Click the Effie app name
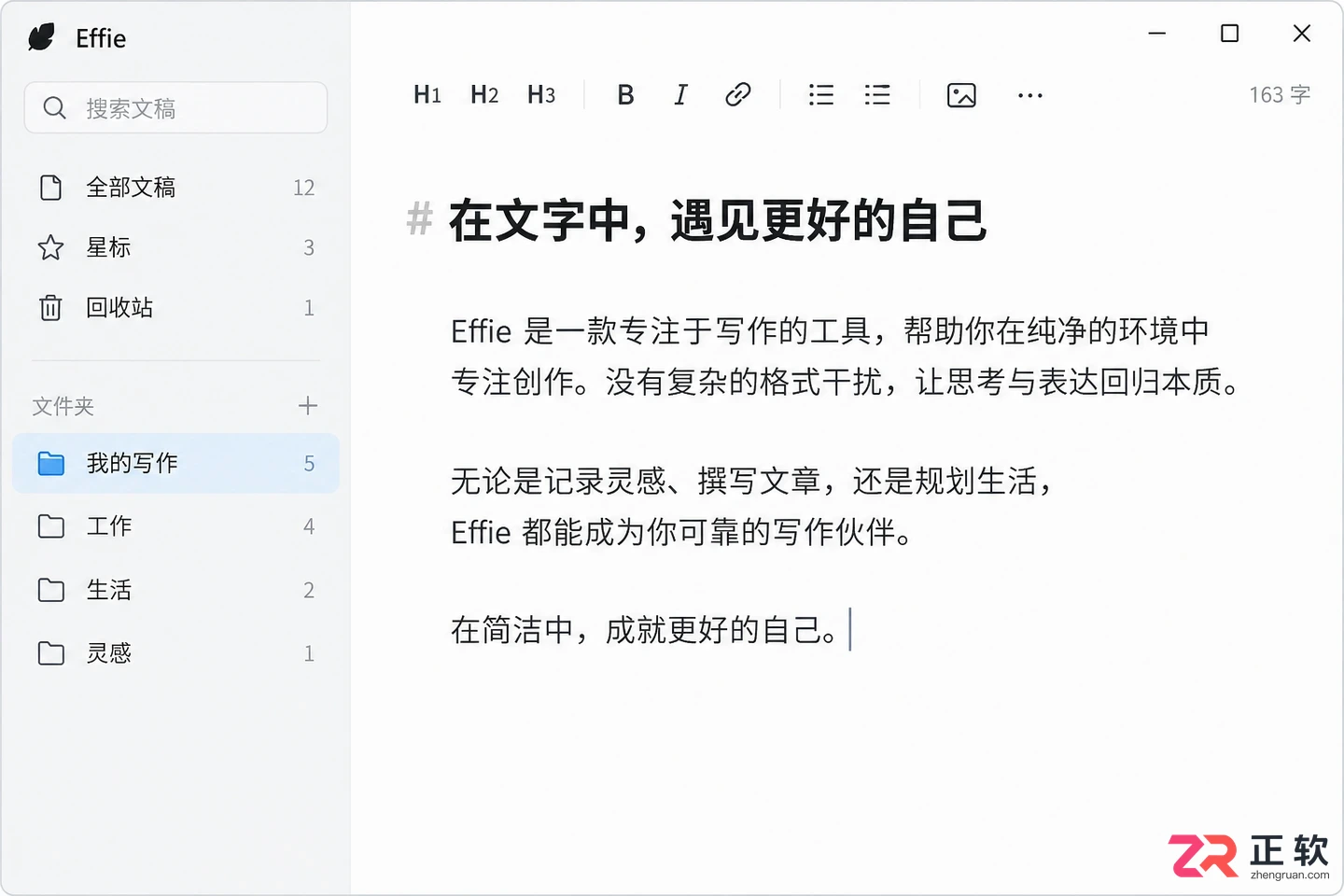 pos(101,38)
